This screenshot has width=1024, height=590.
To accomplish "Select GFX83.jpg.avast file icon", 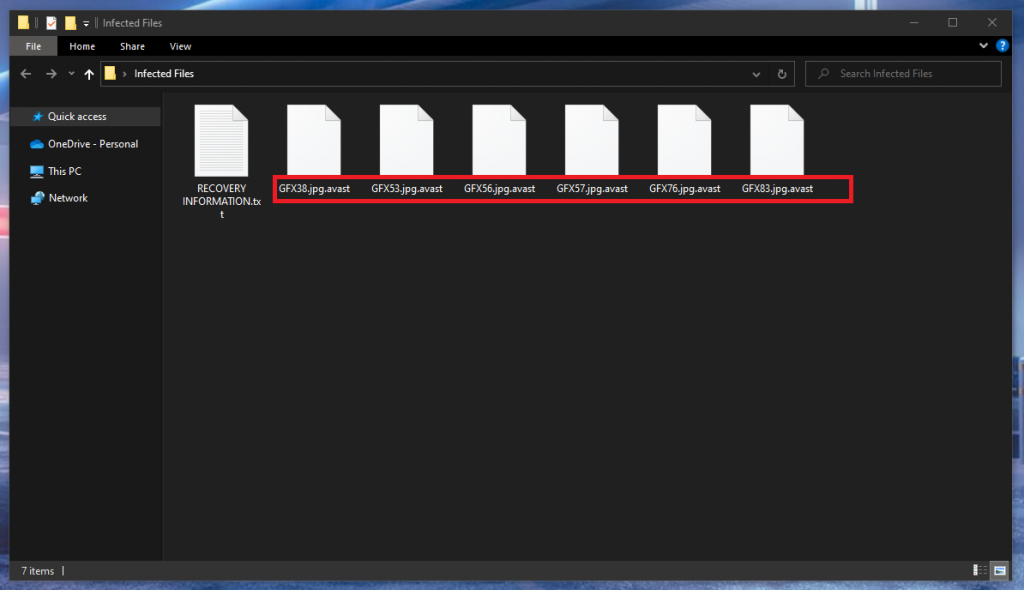I will [x=777, y=140].
